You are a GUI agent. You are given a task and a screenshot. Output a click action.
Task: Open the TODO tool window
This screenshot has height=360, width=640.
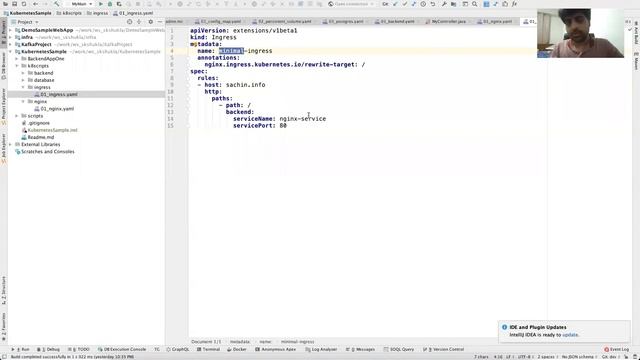point(78,349)
